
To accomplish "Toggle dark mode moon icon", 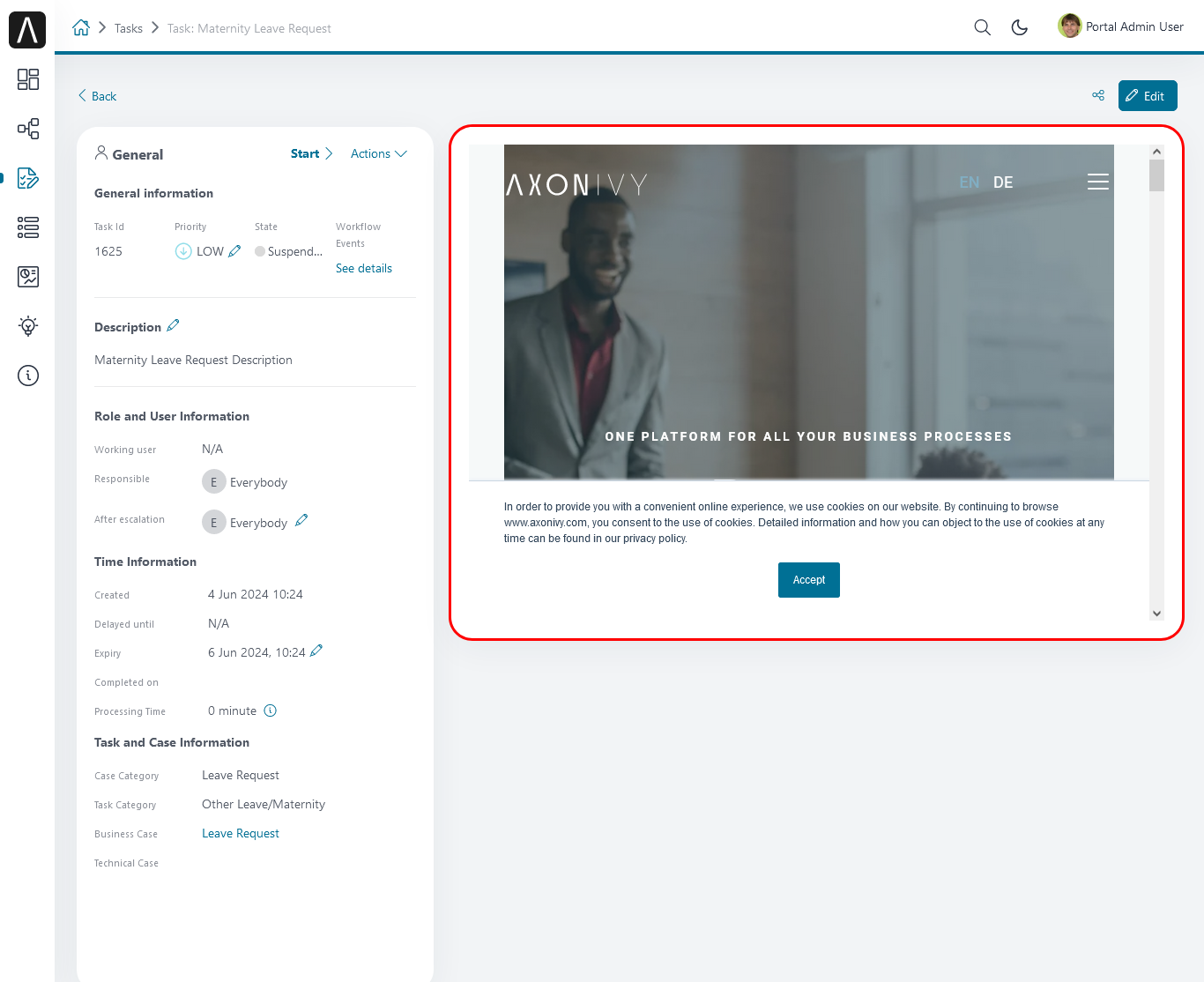I will coord(1020,27).
